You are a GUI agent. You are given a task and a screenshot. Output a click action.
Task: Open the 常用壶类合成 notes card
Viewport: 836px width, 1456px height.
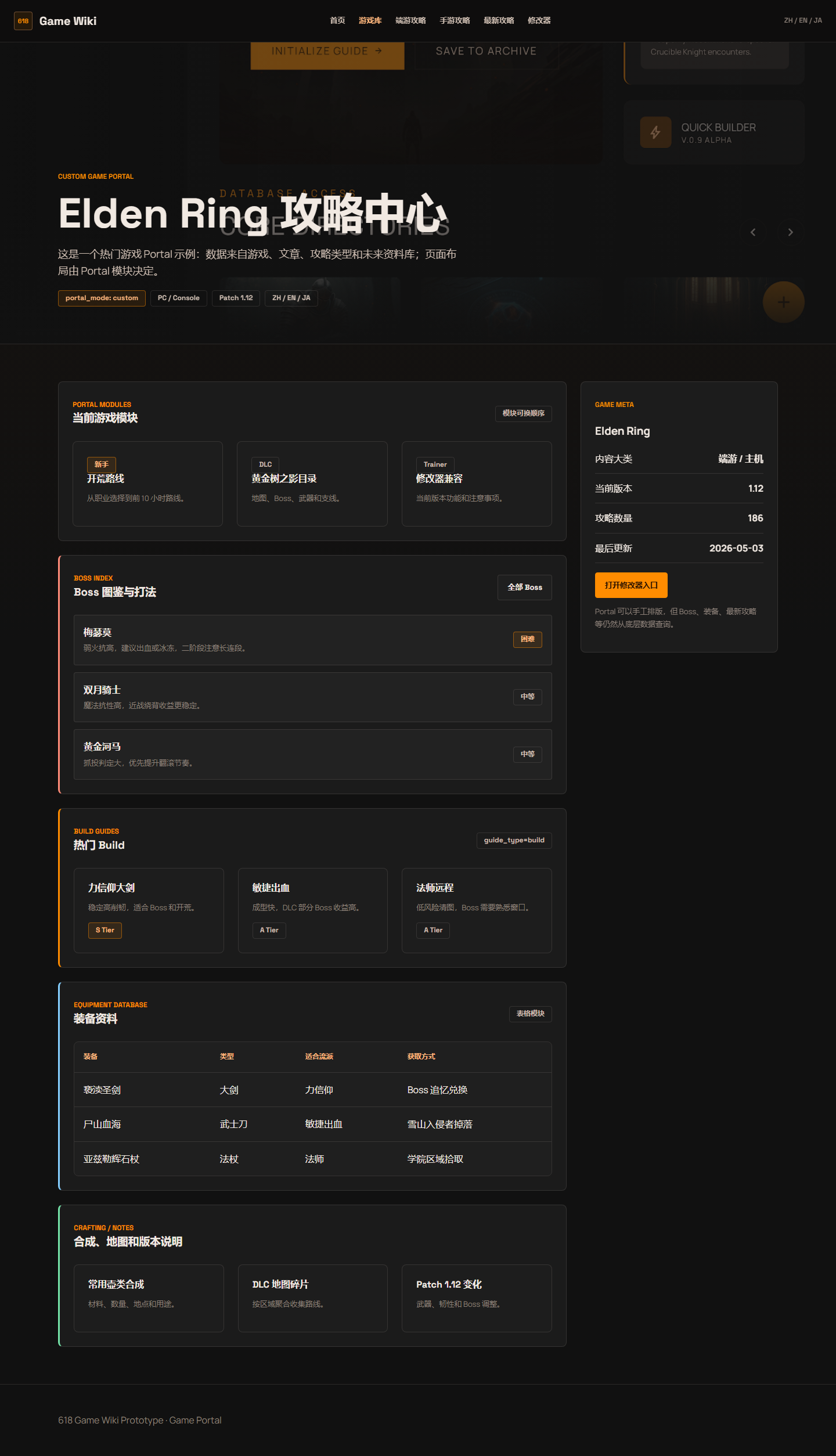[149, 1298]
